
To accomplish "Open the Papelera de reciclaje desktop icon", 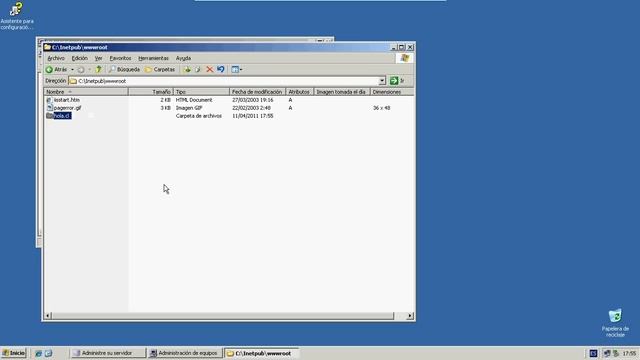I will click(615, 323).
